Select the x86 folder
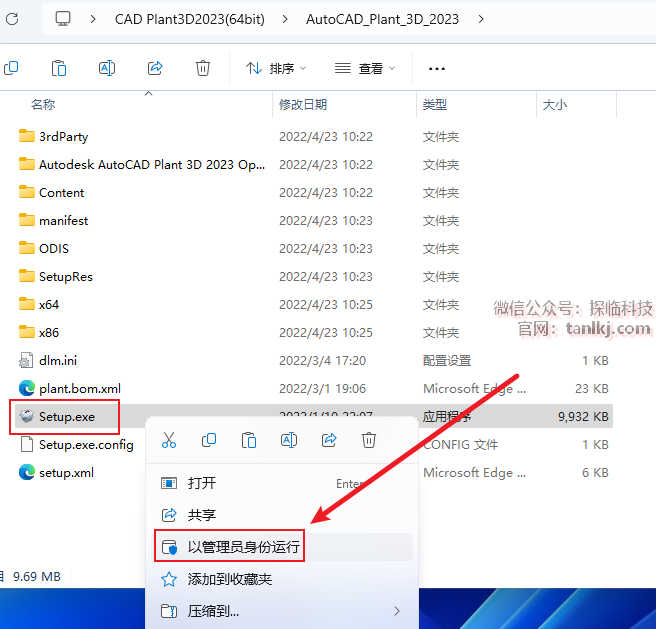656x629 pixels. pos(49,333)
